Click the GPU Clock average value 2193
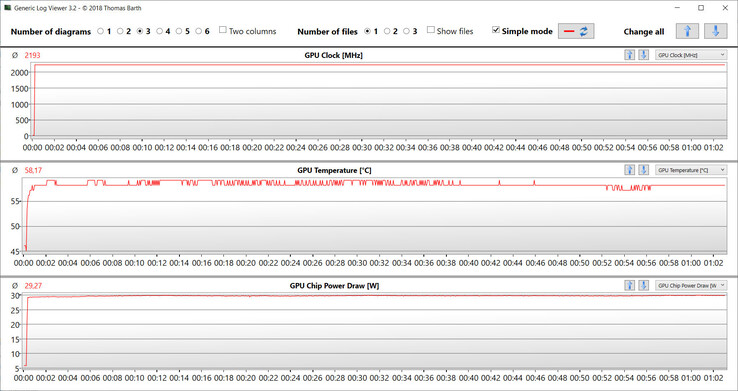The width and height of the screenshot is (738, 391). pos(32,55)
